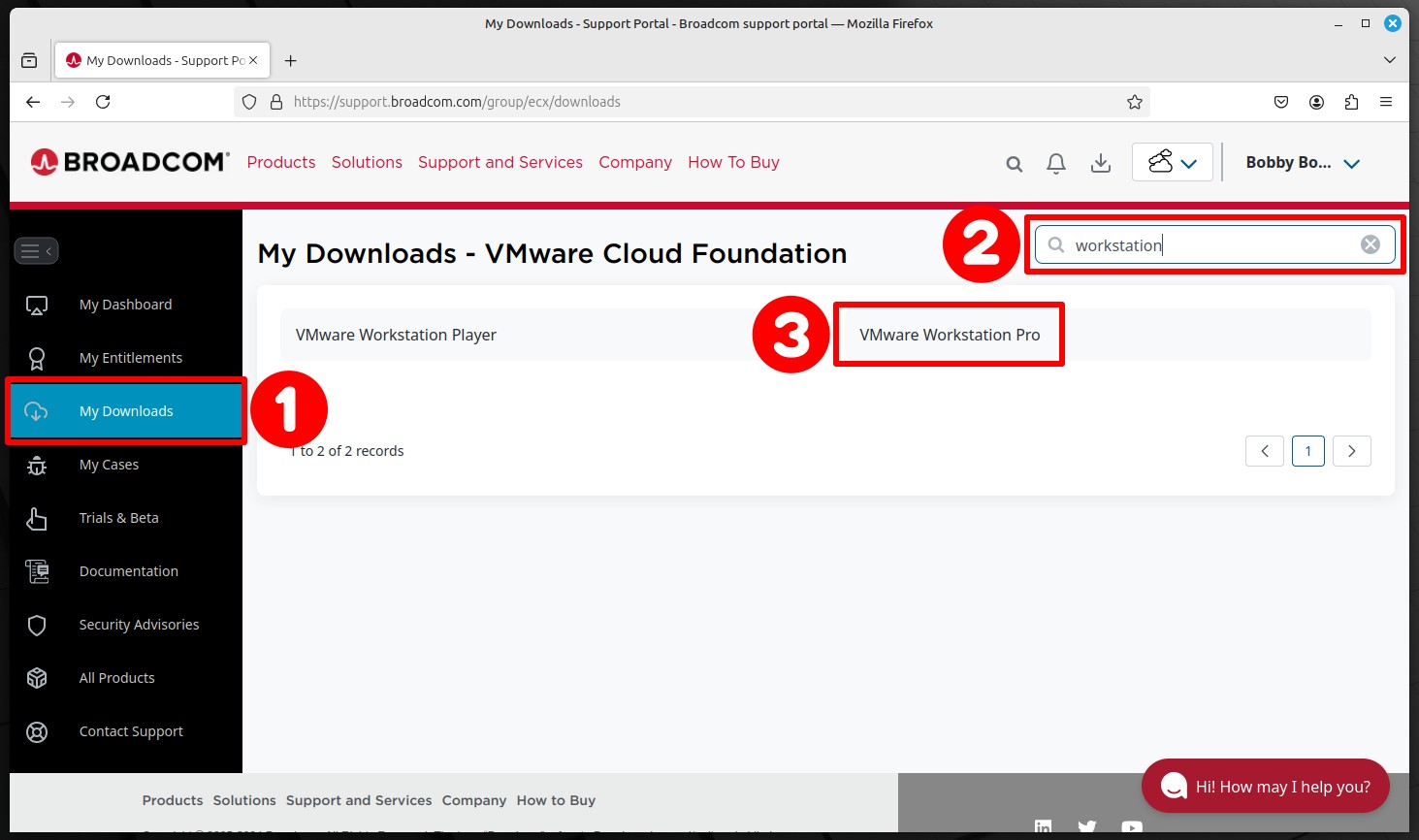Open Contact Support in sidebar
Image resolution: width=1419 pixels, height=840 pixels.
[131, 731]
